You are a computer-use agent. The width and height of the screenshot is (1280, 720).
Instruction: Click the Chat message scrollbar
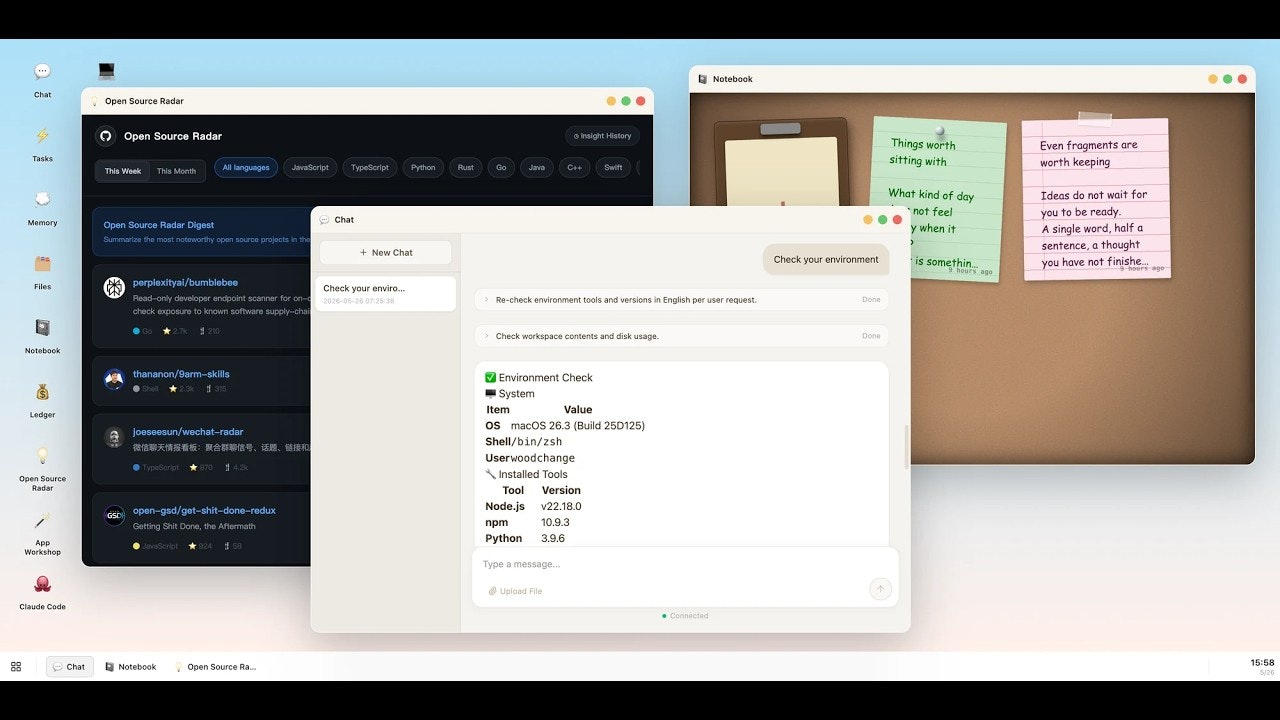tap(907, 447)
